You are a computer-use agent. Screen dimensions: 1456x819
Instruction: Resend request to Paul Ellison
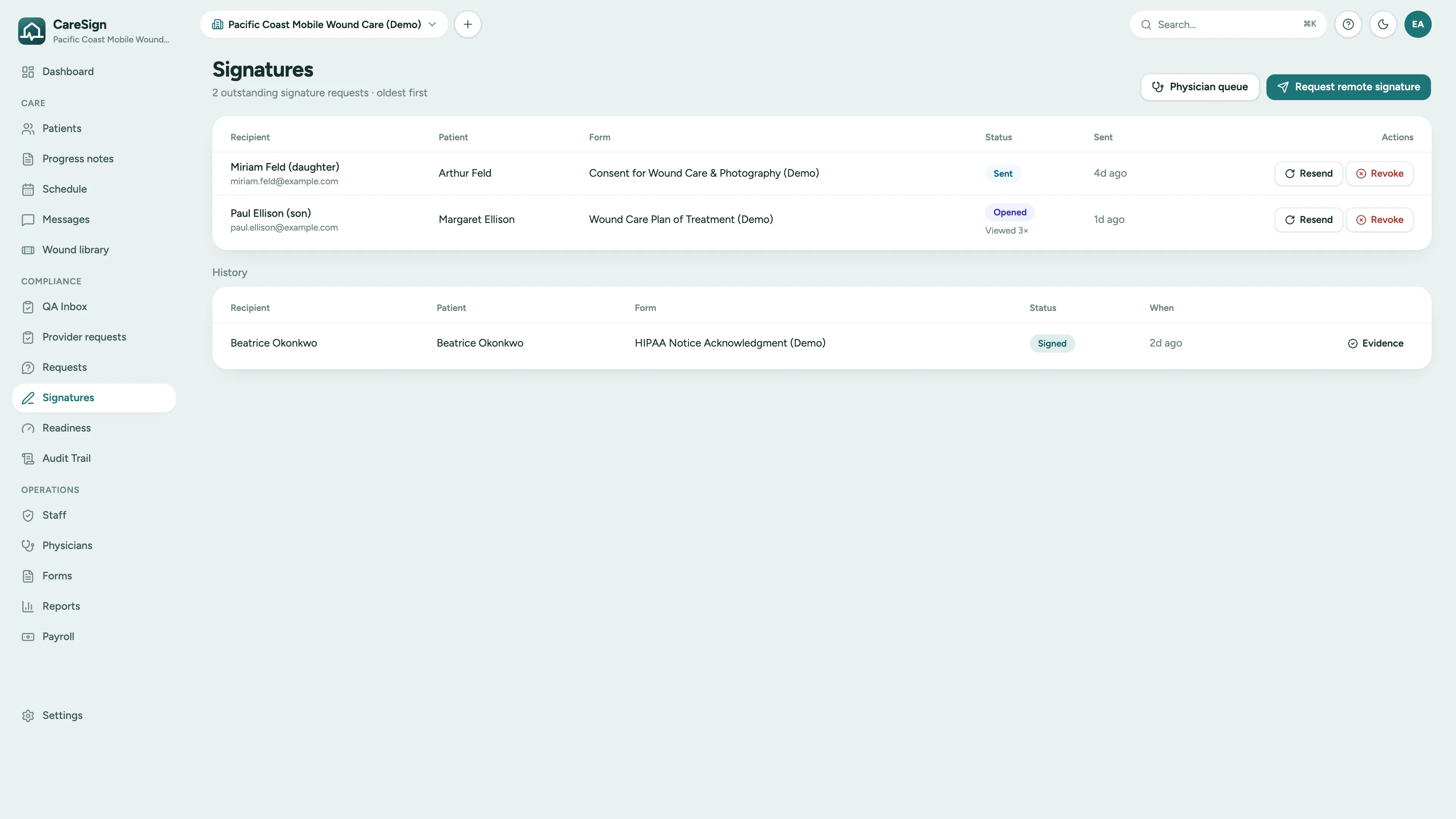point(1308,220)
